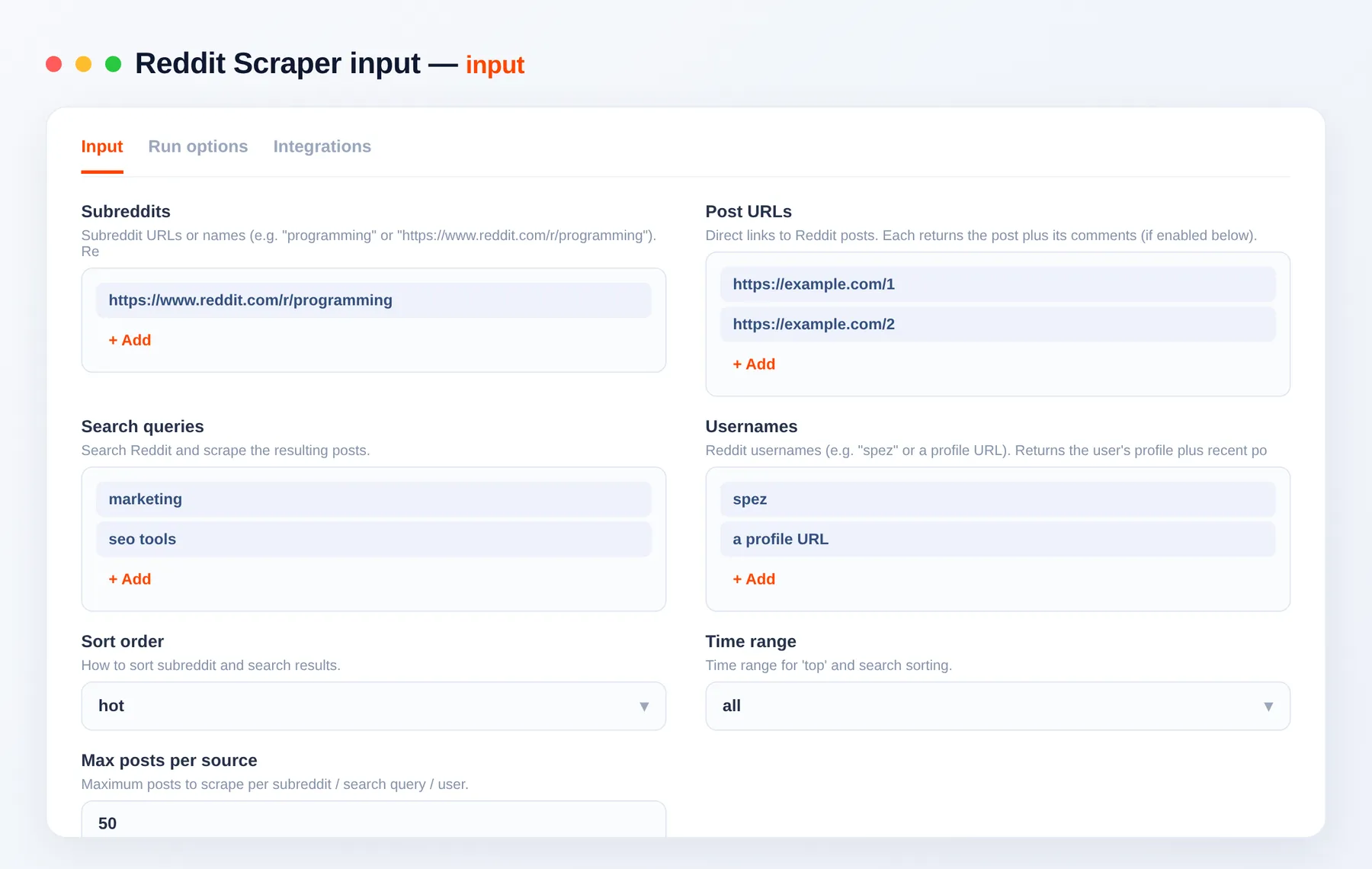
Task: Add a new username entry
Action: coord(754,579)
